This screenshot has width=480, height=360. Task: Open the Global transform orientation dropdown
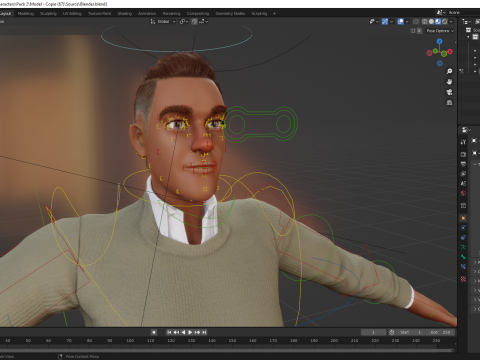click(x=163, y=21)
